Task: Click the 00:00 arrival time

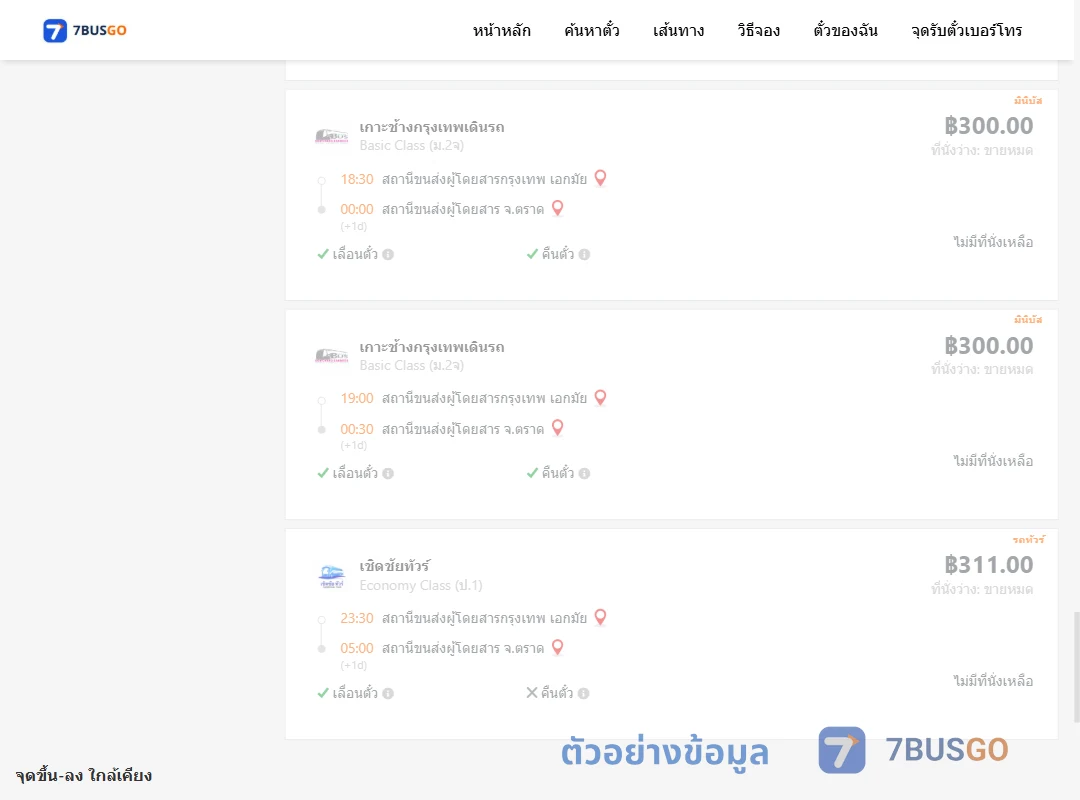Action: point(357,209)
